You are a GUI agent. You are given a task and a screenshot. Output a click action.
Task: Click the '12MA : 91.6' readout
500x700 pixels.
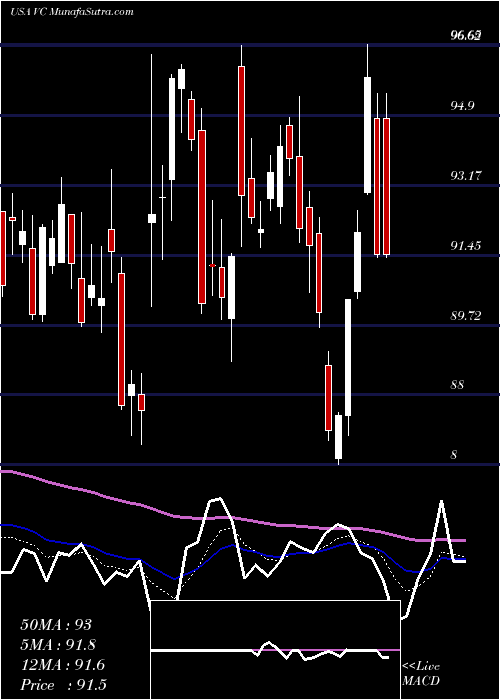pyautogui.click(x=63, y=665)
